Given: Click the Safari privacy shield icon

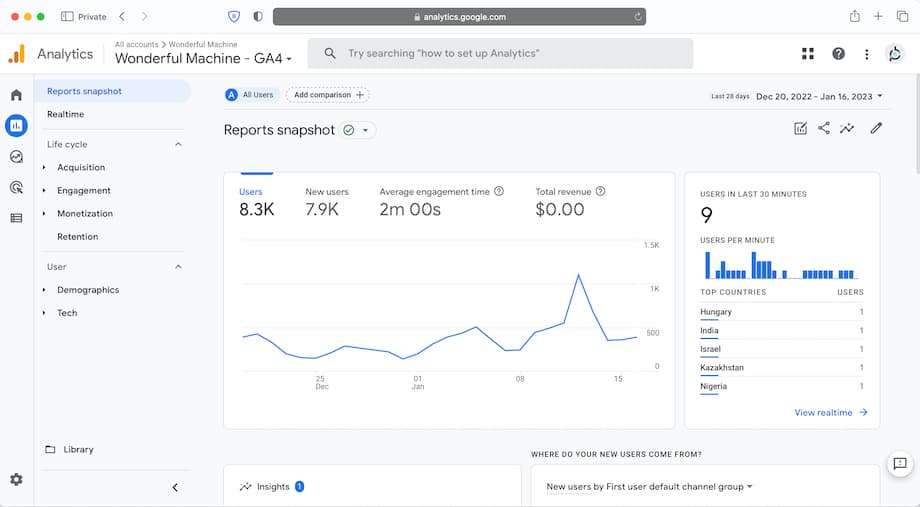Looking at the screenshot, I should (x=234, y=16).
